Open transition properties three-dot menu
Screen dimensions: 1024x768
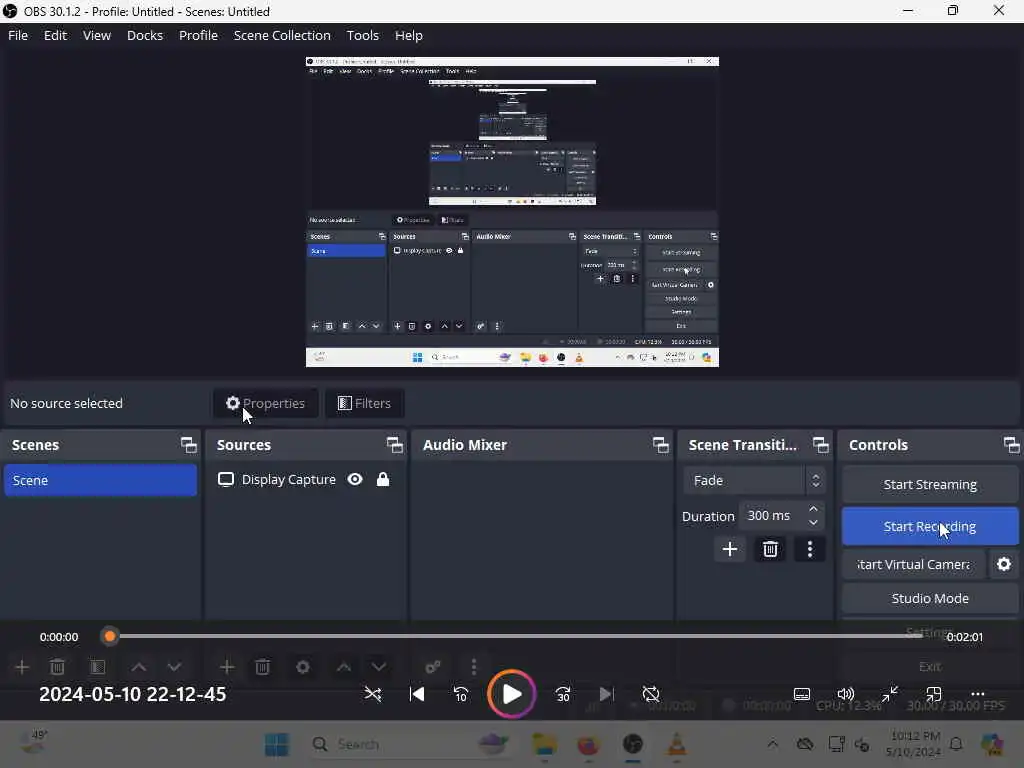[810, 549]
